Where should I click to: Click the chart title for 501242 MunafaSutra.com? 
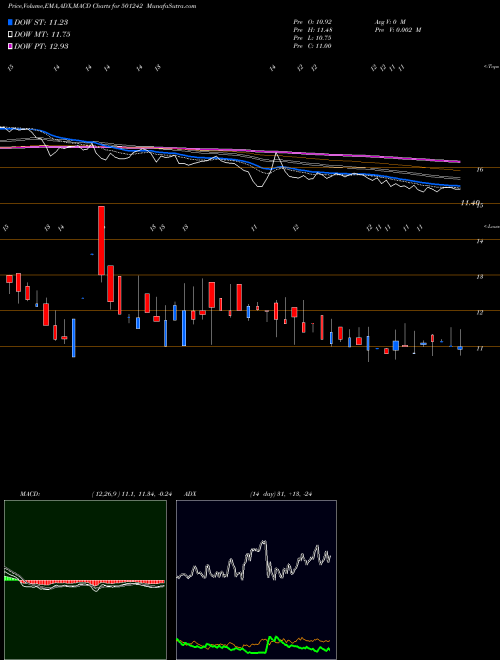tap(102, 6)
